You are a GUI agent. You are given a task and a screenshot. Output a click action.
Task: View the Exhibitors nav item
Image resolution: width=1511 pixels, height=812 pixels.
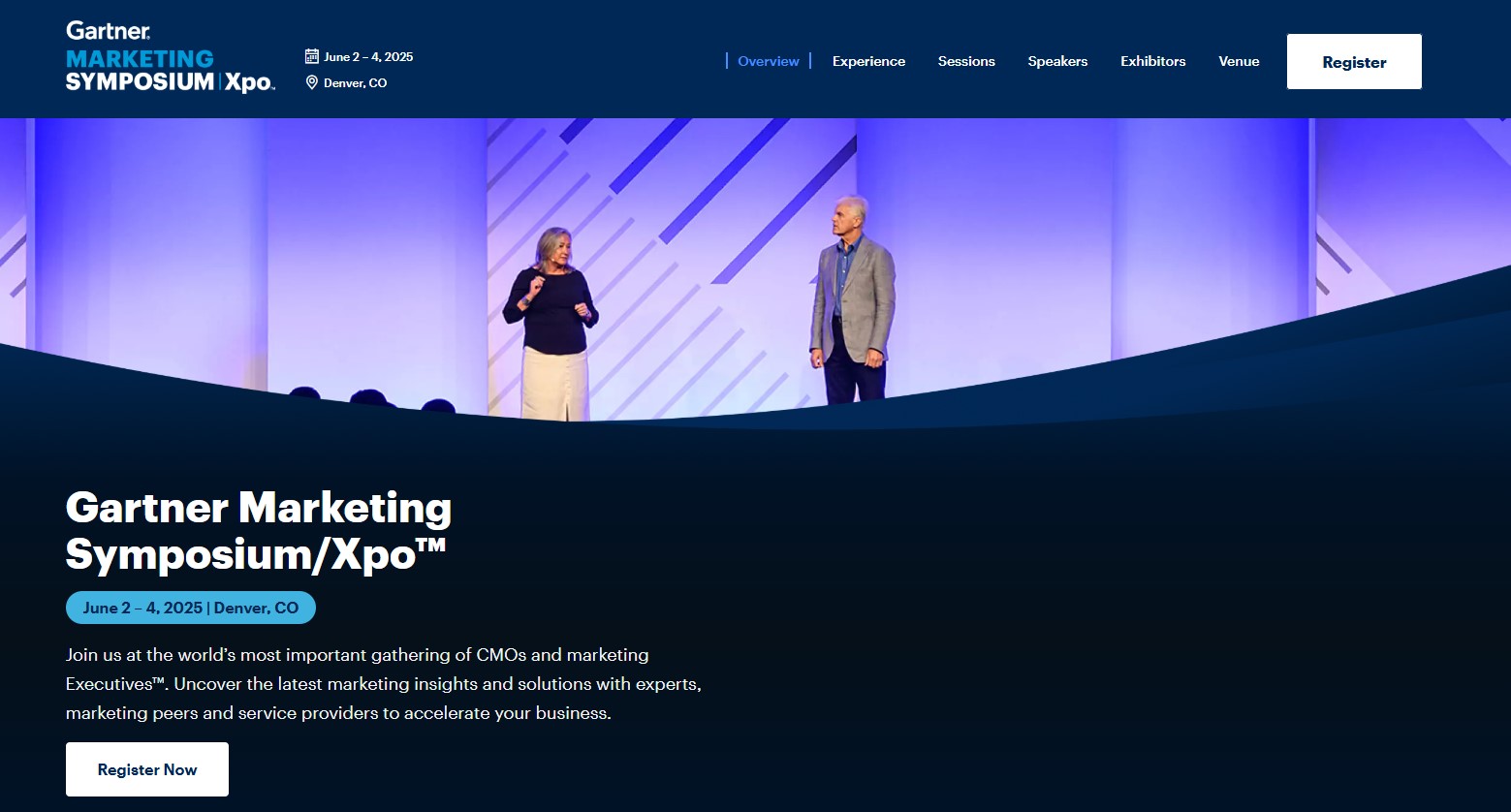1152,61
